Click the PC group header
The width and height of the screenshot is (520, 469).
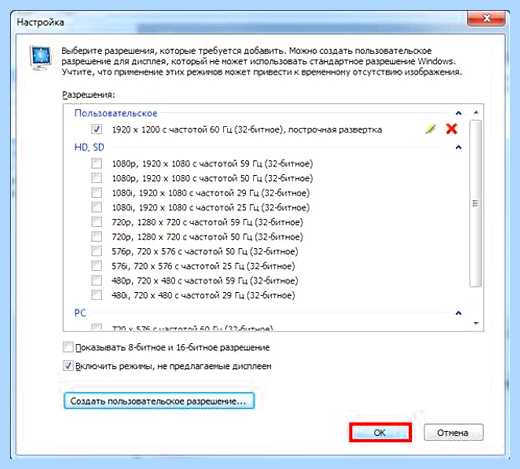point(80,313)
